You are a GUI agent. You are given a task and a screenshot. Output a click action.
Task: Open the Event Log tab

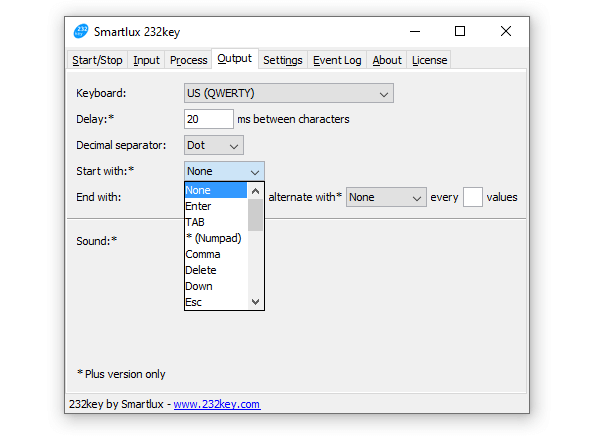point(337,60)
